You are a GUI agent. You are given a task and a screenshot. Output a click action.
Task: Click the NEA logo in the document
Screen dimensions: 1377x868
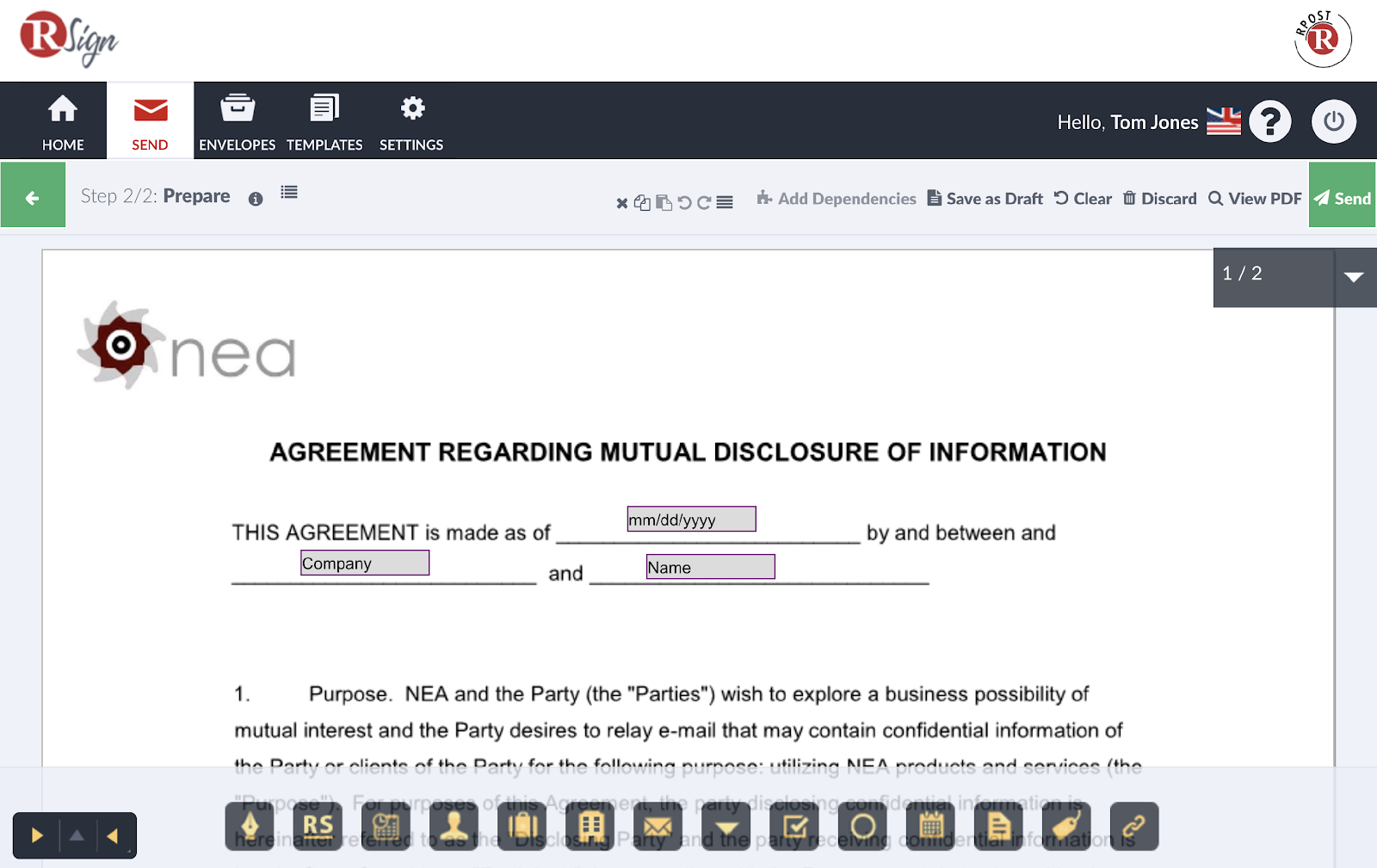(187, 345)
